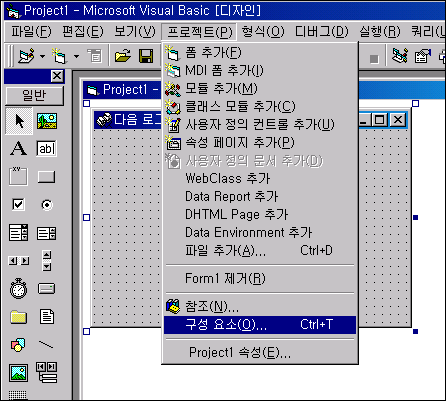Image resolution: width=446 pixels, height=401 pixels.
Task: Select the Image control tool
Action: click(18, 373)
